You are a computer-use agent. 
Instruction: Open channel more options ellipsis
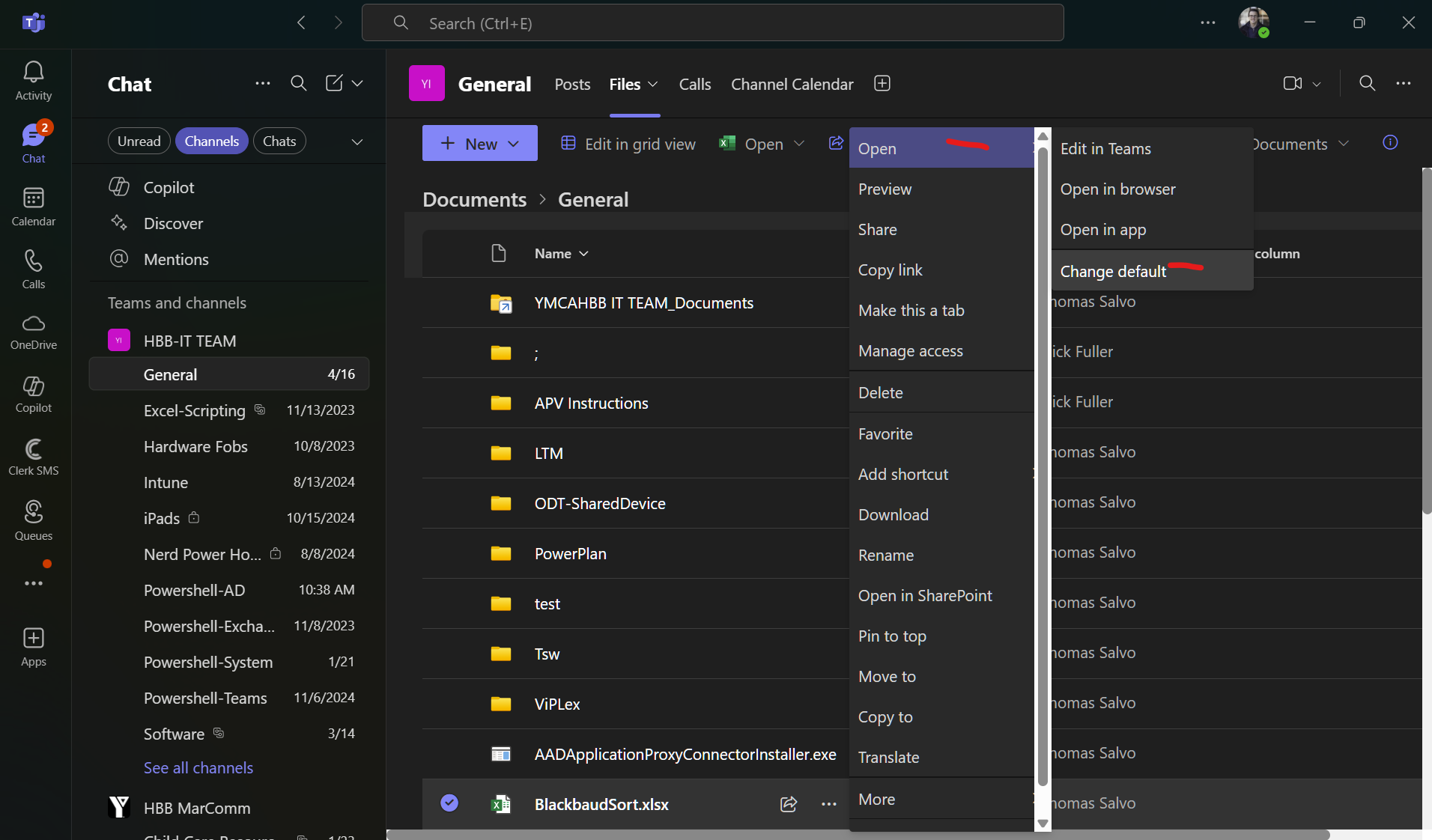(x=1404, y=83)
